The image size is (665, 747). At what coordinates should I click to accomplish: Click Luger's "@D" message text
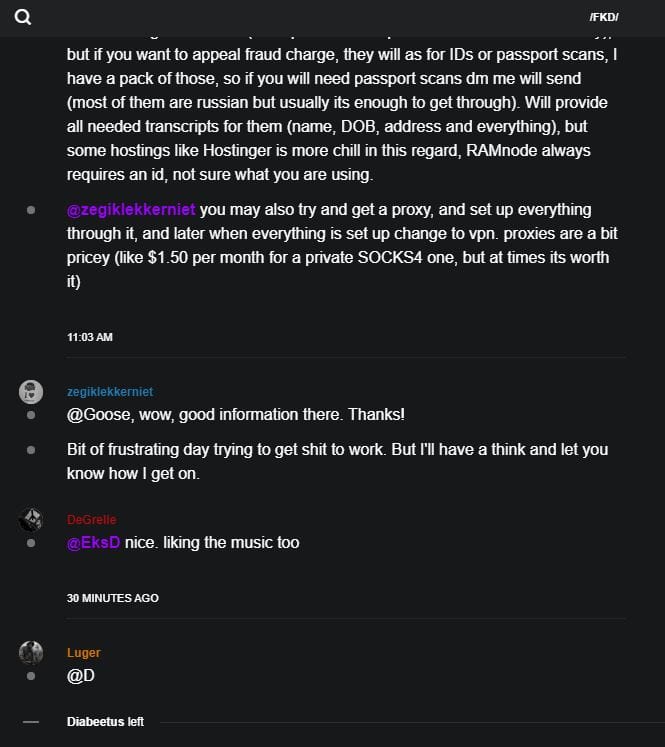80,676
